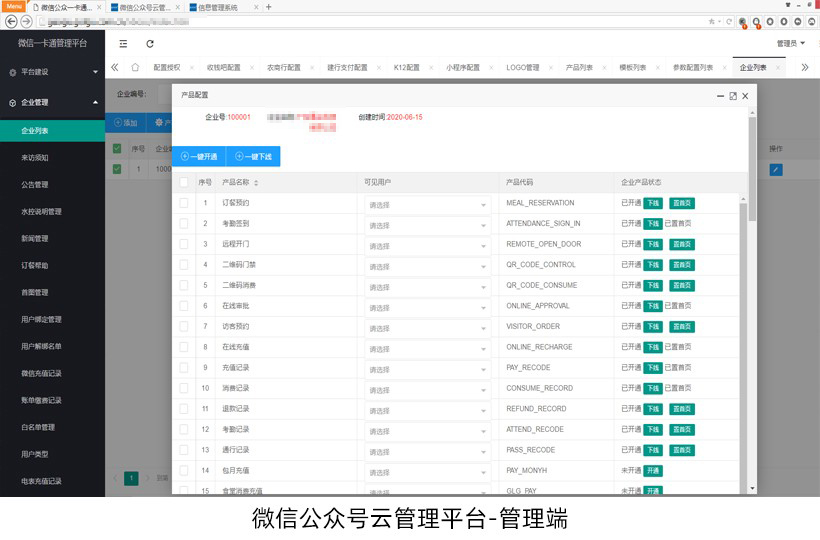820x540 pixels.
Task: Click the page refresh icon in header
Action: click(150, 43)
